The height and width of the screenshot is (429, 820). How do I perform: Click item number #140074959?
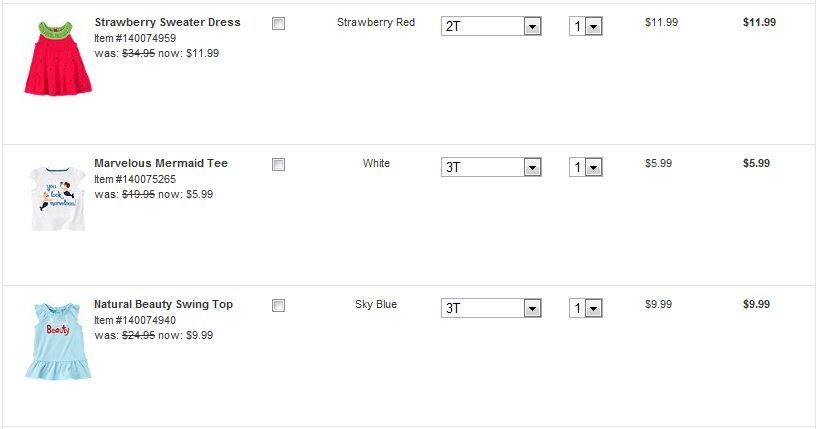click(x=135, y=38)
